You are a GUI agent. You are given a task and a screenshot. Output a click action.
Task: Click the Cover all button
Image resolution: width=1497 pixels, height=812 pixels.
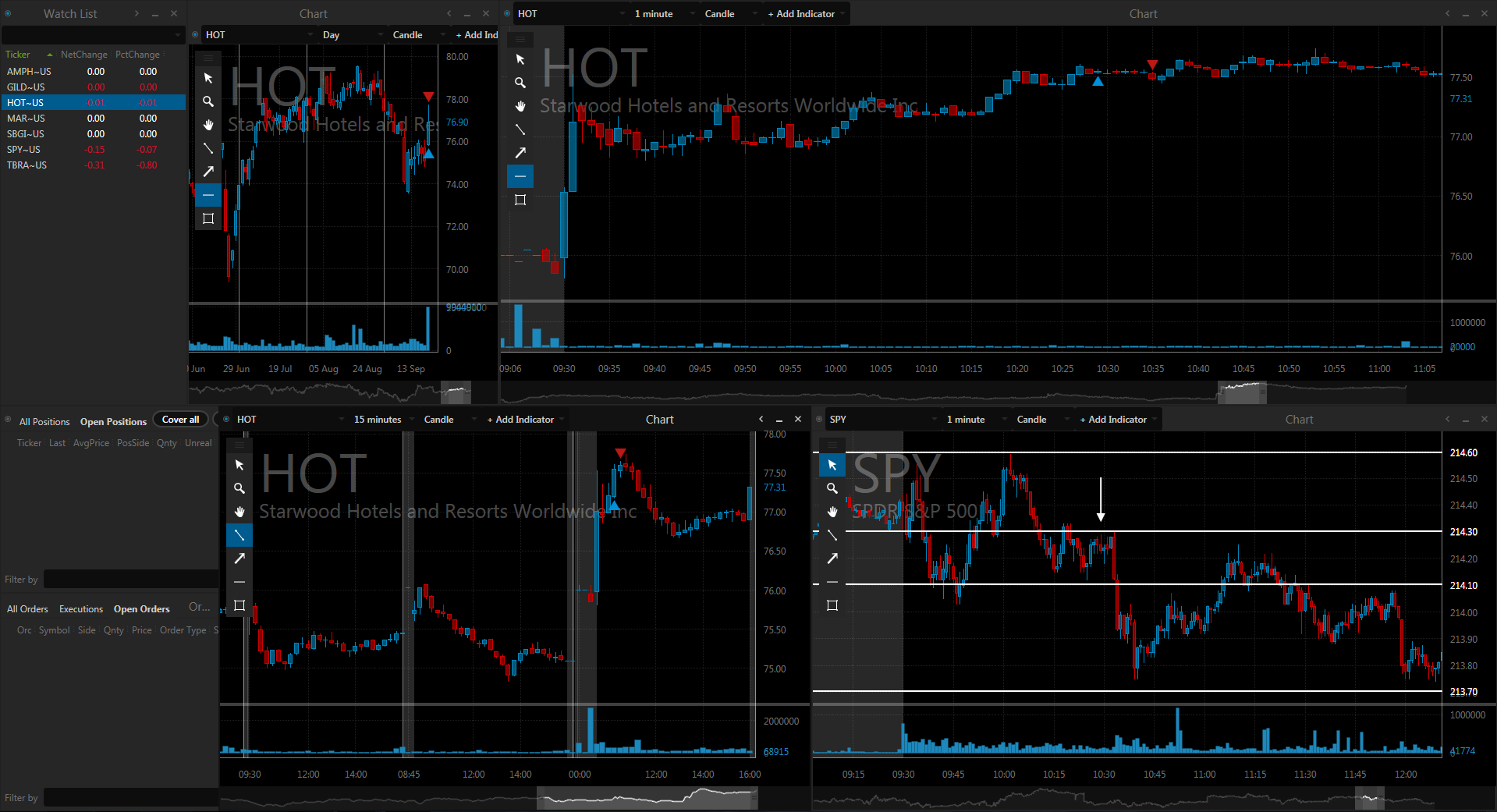(181, 420)
